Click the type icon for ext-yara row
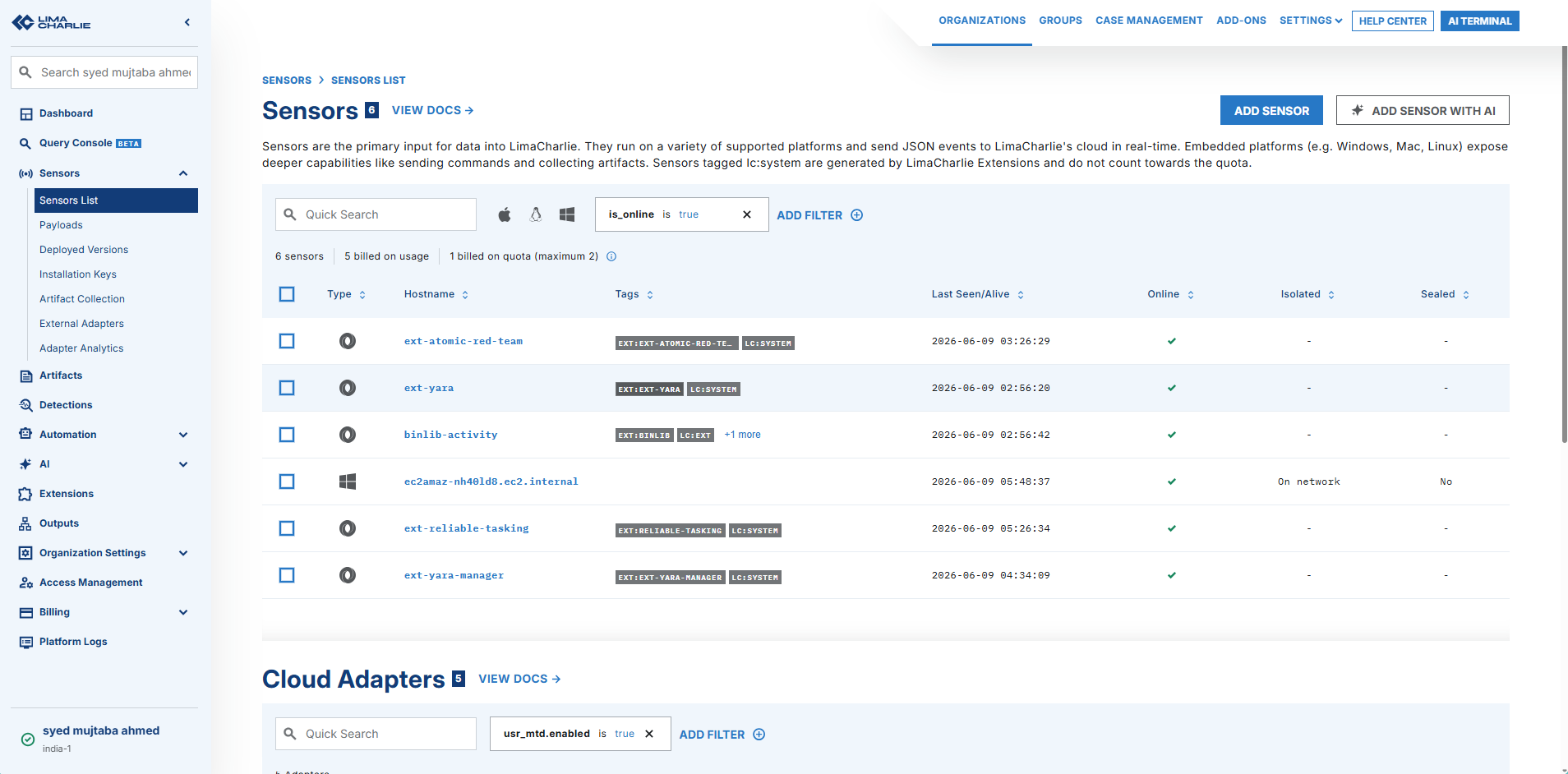Image resolution: width=1568 pixels, height=774 pixels. click(348, 388)
